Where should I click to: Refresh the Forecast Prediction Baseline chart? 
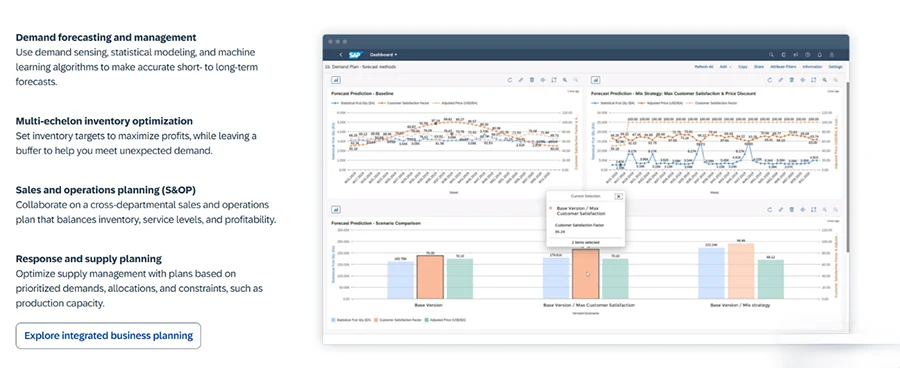click(510, 80)
